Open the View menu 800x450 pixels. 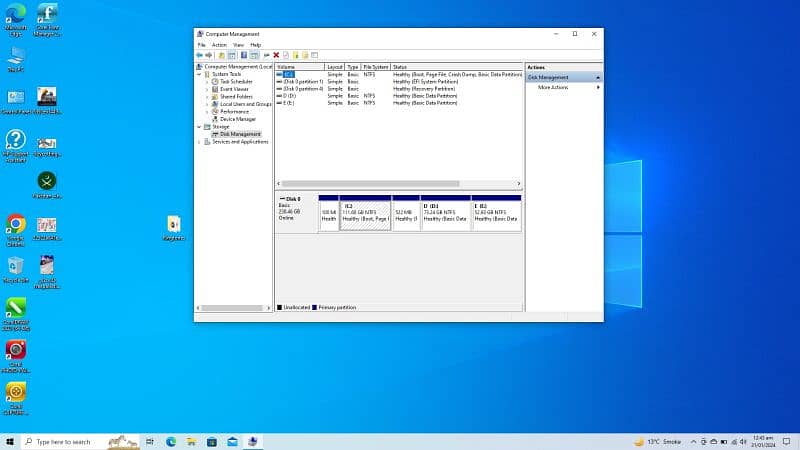tap(238, 45)
